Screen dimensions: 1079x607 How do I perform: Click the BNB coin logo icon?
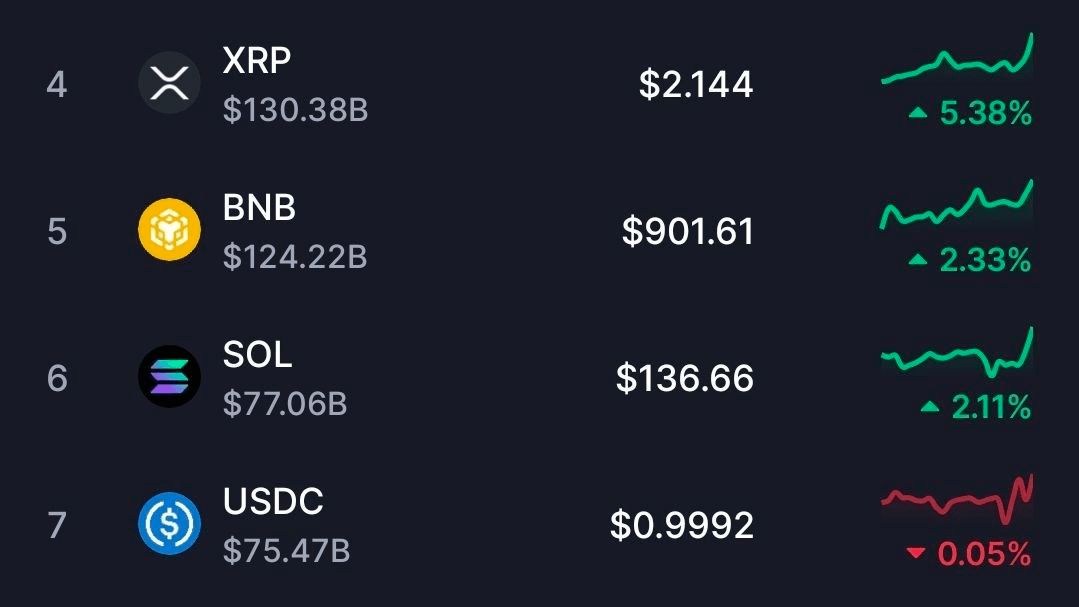(169, 230)
